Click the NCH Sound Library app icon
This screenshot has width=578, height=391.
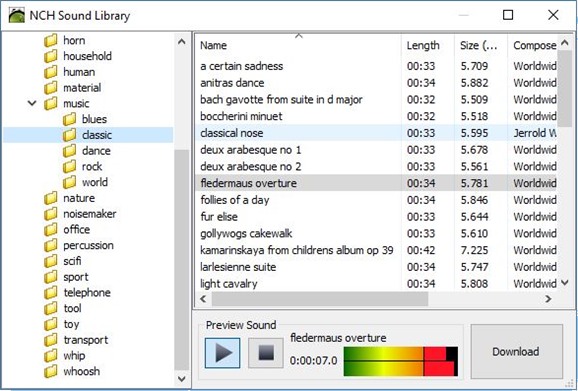17,15
